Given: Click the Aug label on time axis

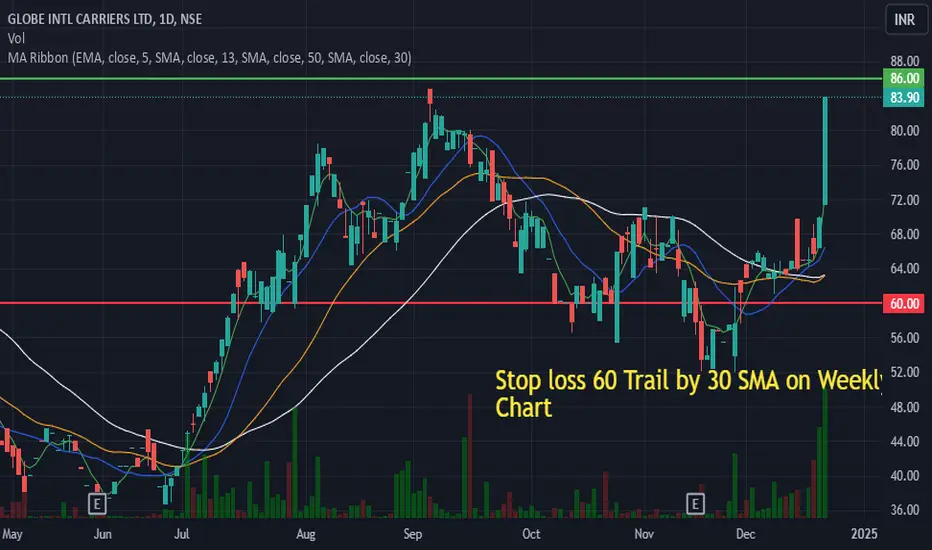Looking at the screenshot, I should [306, 534].
